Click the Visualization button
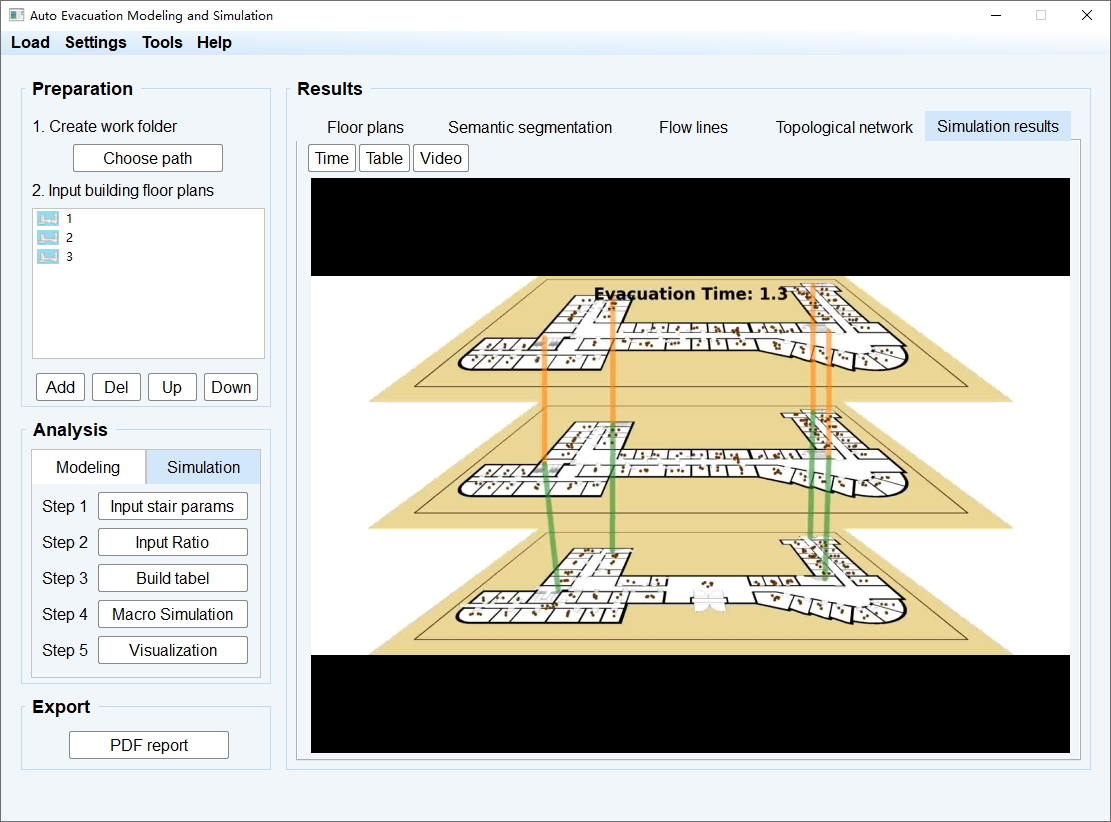This screenshot has width=1111, height=822. tap(173, 651)
